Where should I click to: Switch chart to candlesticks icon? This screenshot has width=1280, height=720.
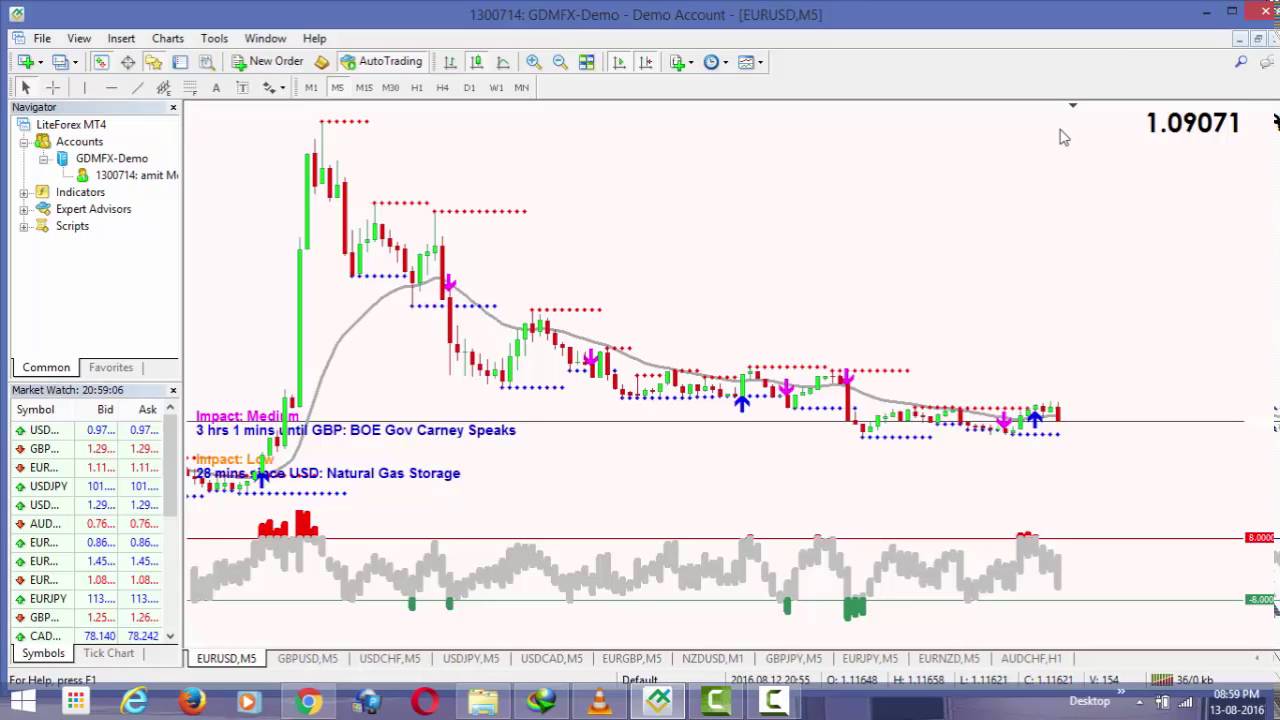pos(476,62)
